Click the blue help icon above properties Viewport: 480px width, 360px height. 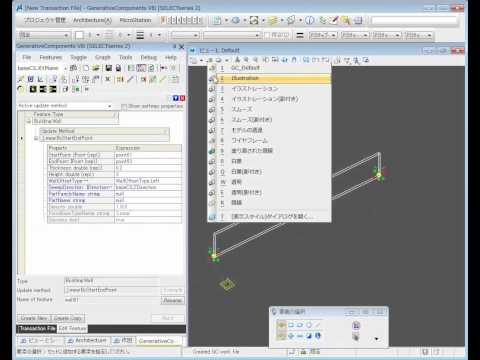176,98
